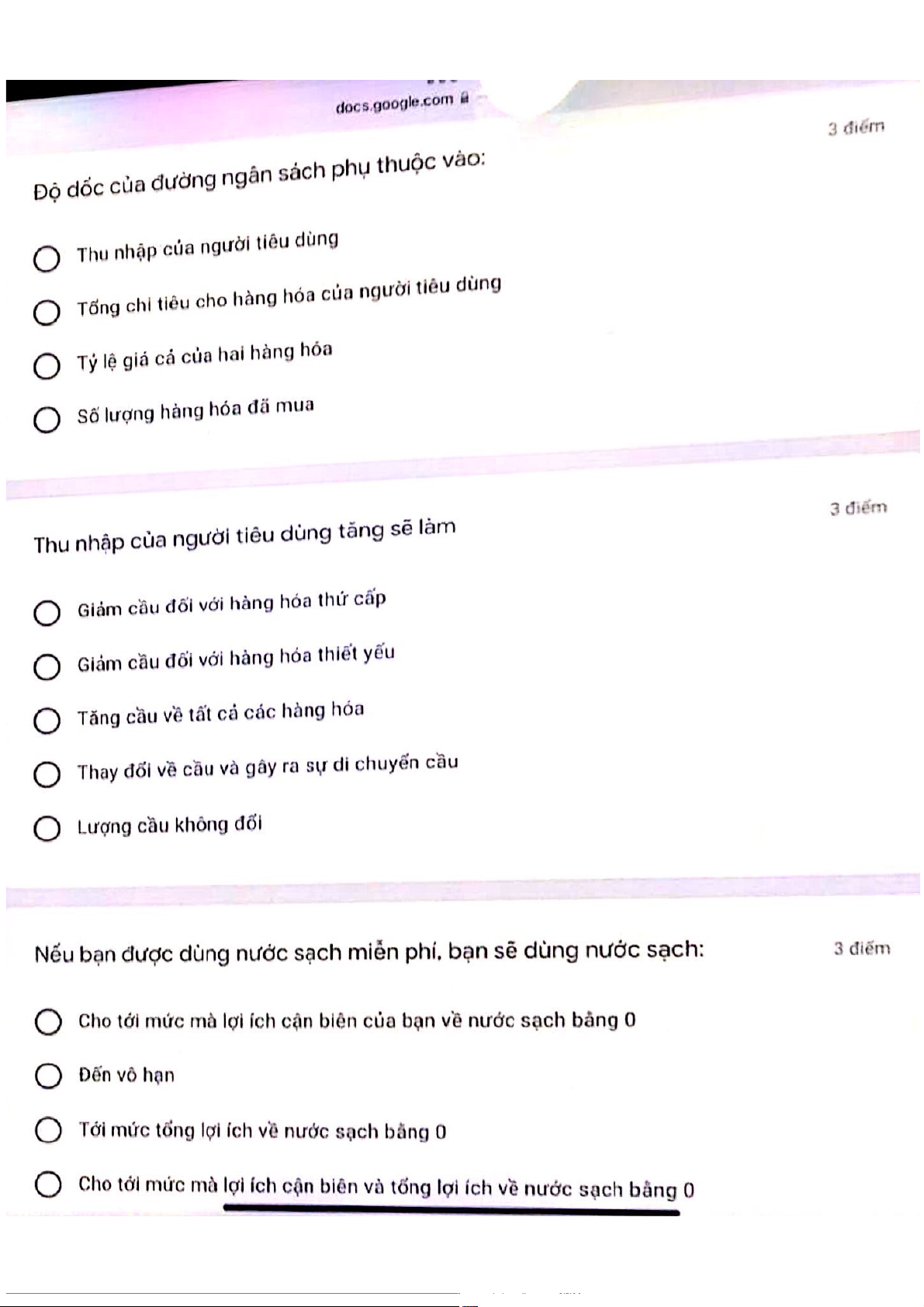Choose 'Tổng chi tiêu cho hàng hóa' radio button
This screenshot has width=924, height=1307.
tap(47, 312)
